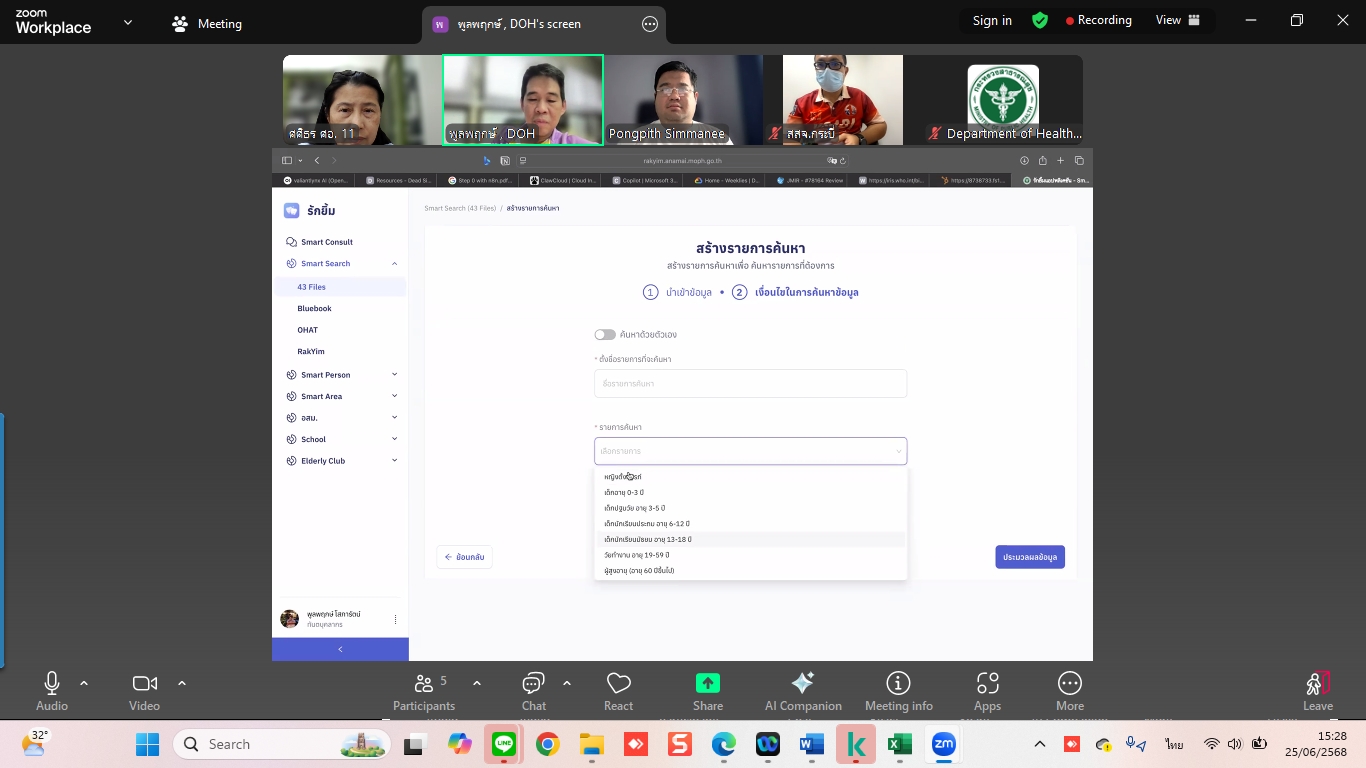The height and width of the screenshot is (768, 1366).
Task: Click the shared browser's share icon
Action: click(1043, 161)
